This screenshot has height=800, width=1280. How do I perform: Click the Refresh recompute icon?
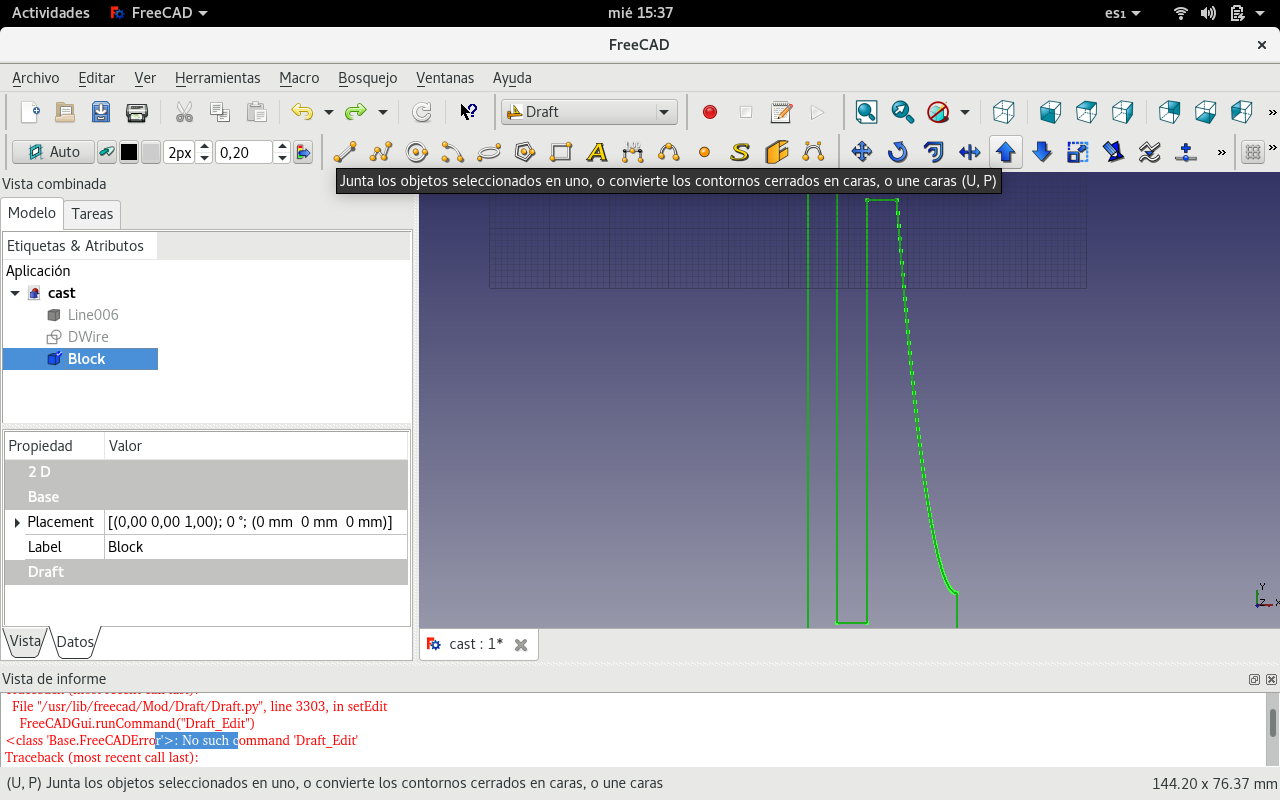point(422,112)
